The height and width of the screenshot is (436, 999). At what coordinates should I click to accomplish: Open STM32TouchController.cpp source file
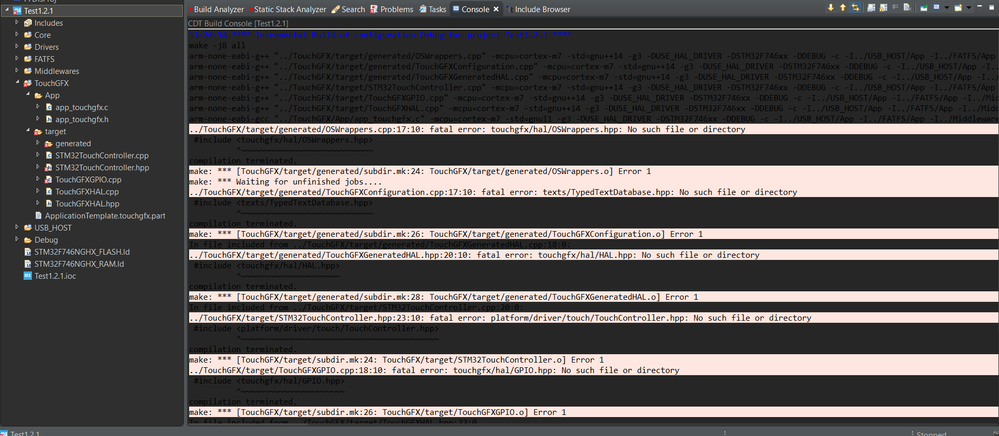[x=93, y=155]
